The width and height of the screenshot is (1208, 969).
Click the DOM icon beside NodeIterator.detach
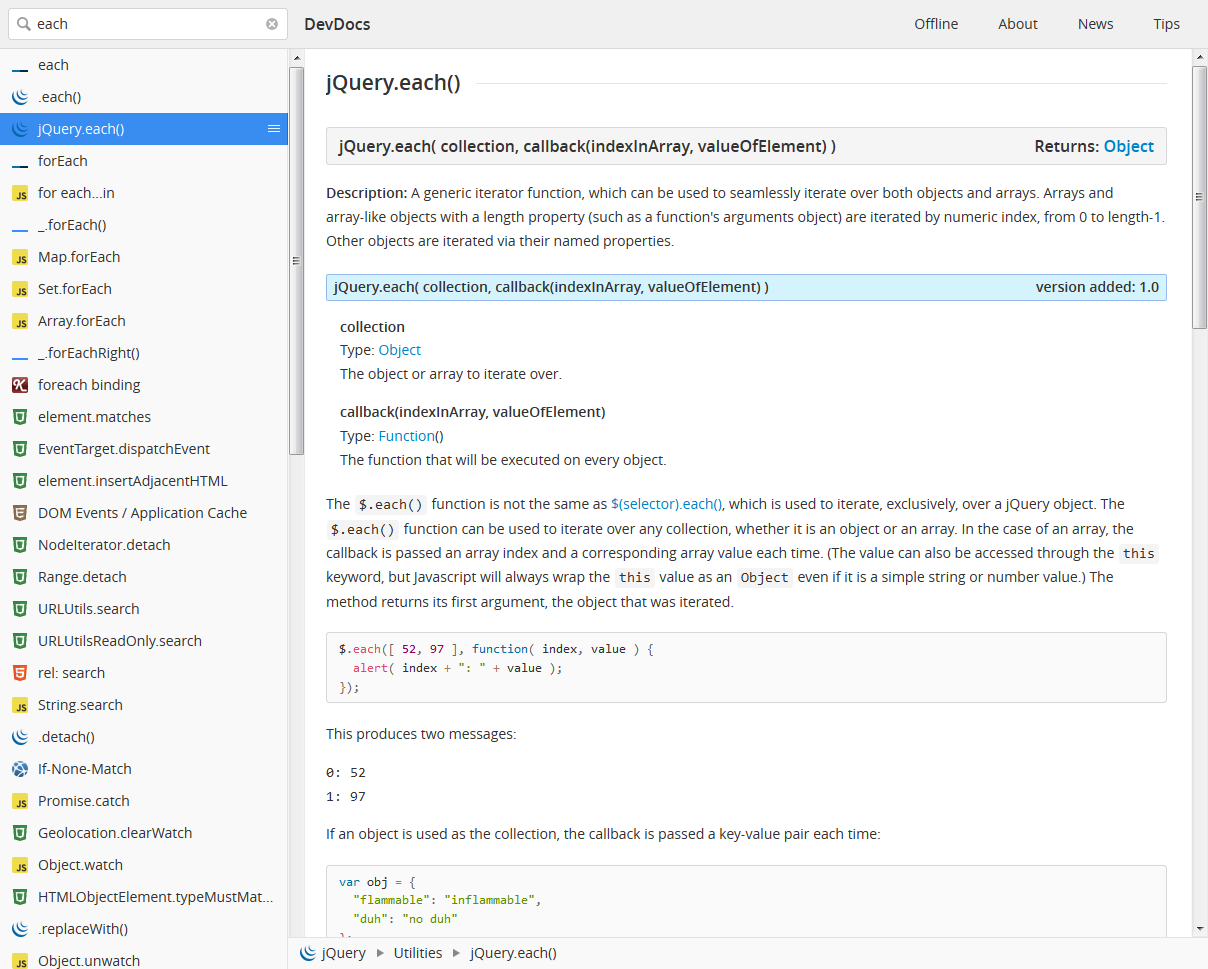pos(20,545)
